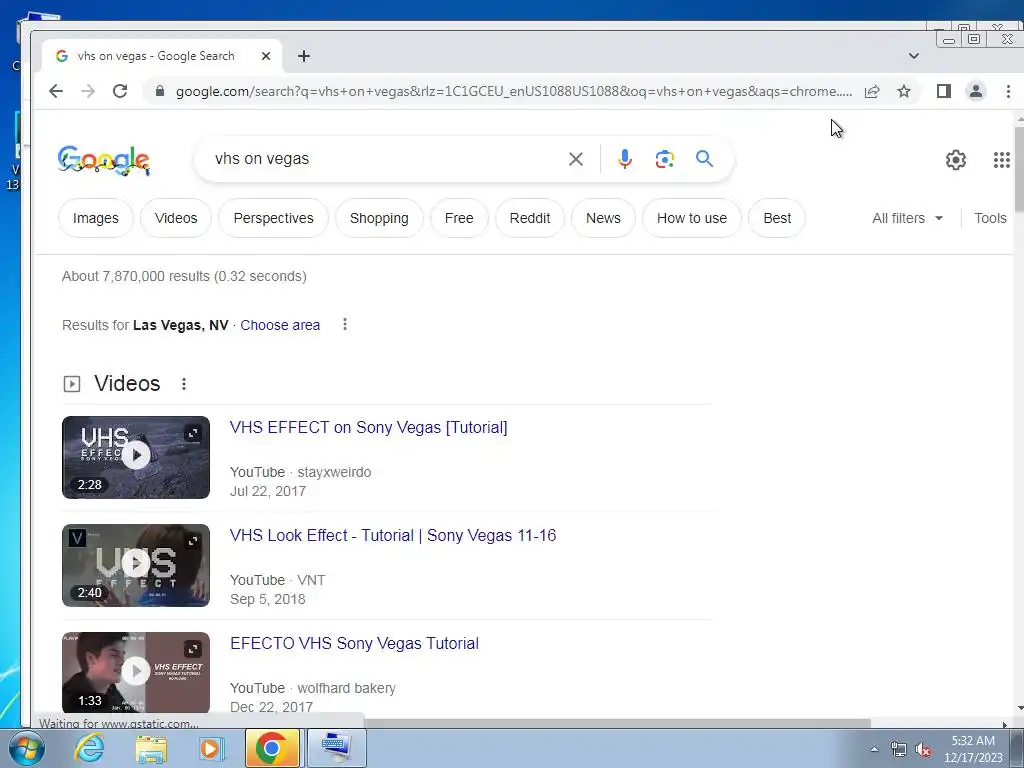Image resolution: width=1024 pixels, height=768 pixels.
Task: Open Windows Media Player from the taskbar
Action: [x=211, y=748]
